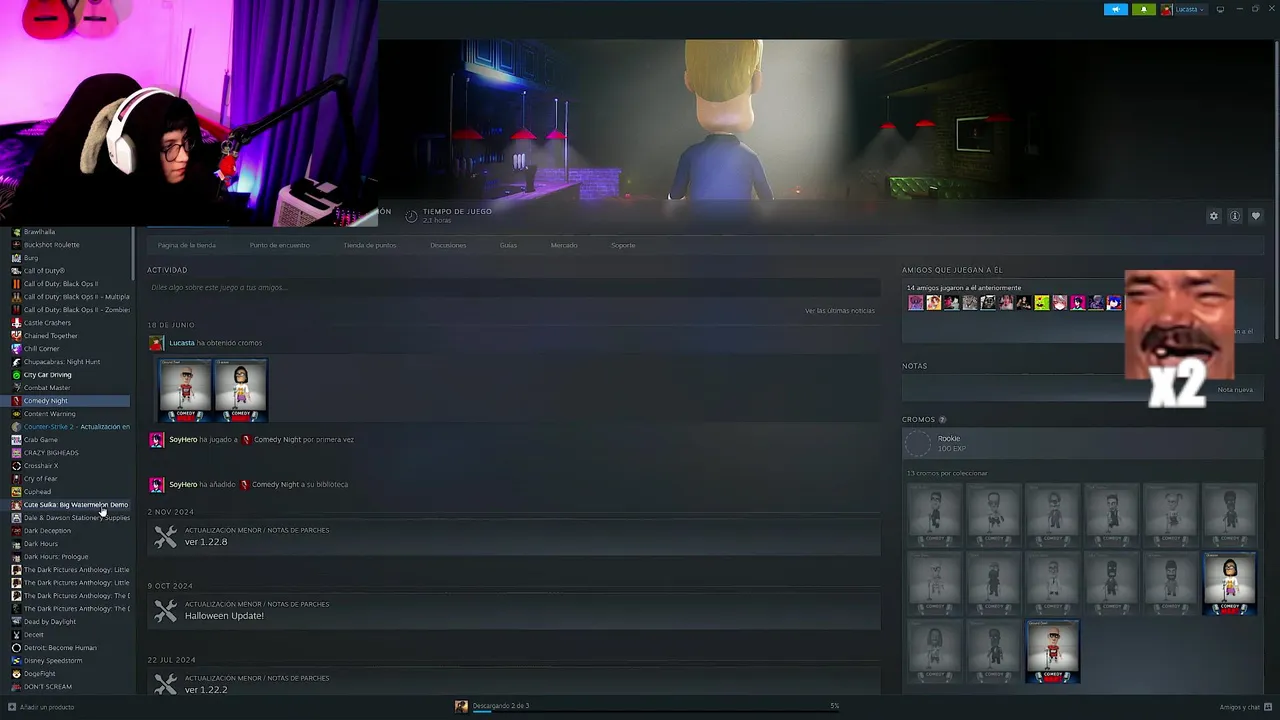The image size is (1280, 720).
Task: Select City Car Driving game icon in library
Action: pos(16,375)
